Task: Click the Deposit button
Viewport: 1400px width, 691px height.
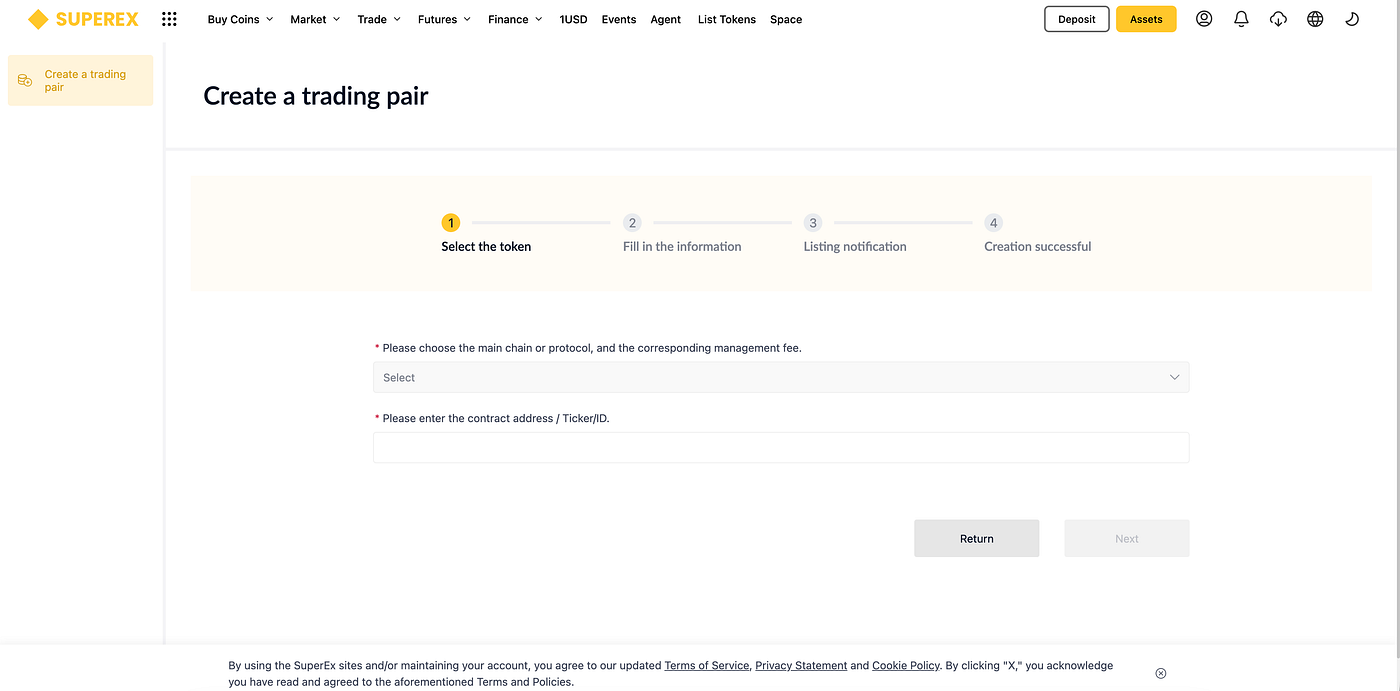Action: click(x=1077, y=19)
